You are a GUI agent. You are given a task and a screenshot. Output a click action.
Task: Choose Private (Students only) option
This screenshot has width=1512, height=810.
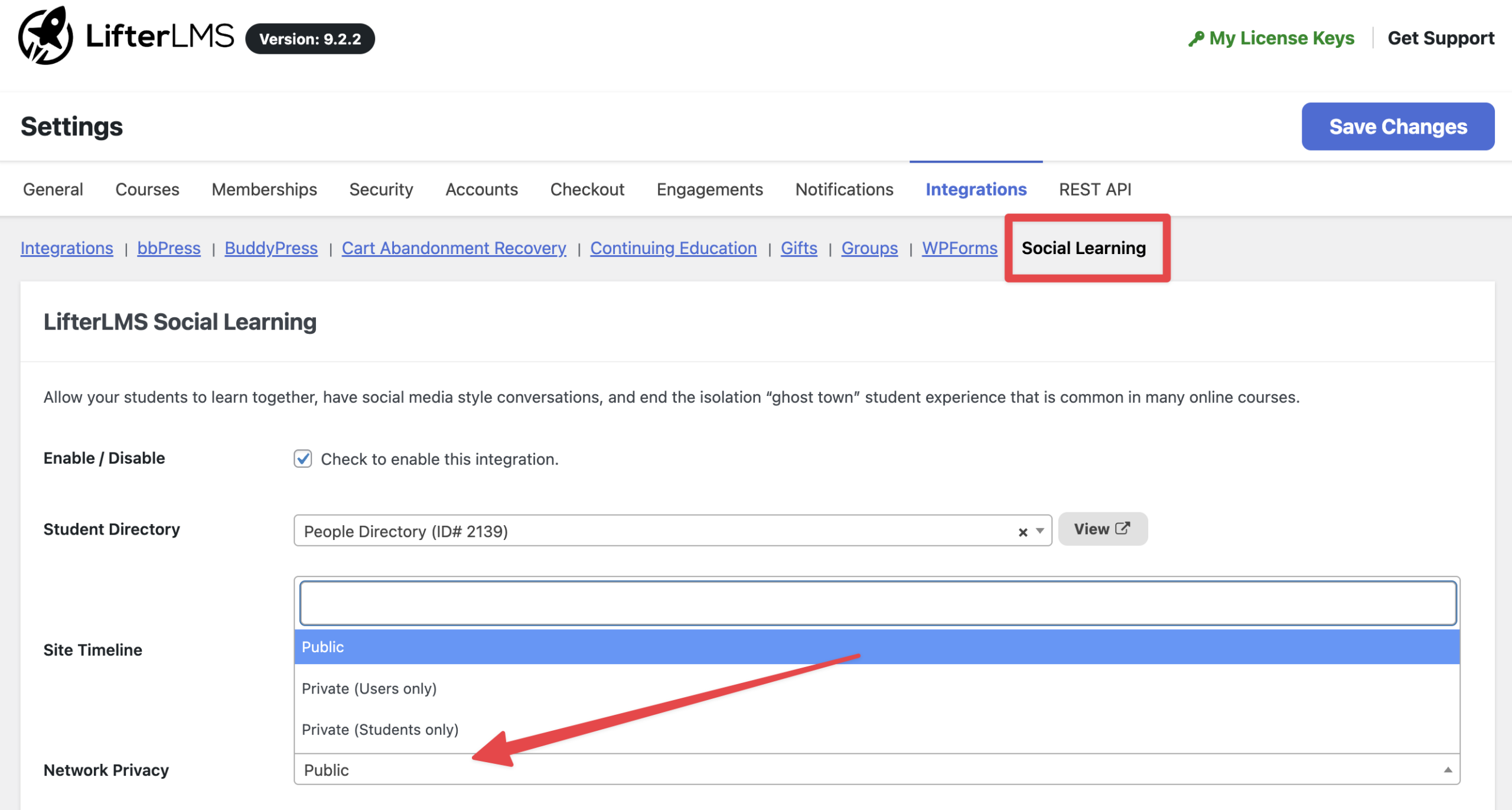(x=380, y=730)
